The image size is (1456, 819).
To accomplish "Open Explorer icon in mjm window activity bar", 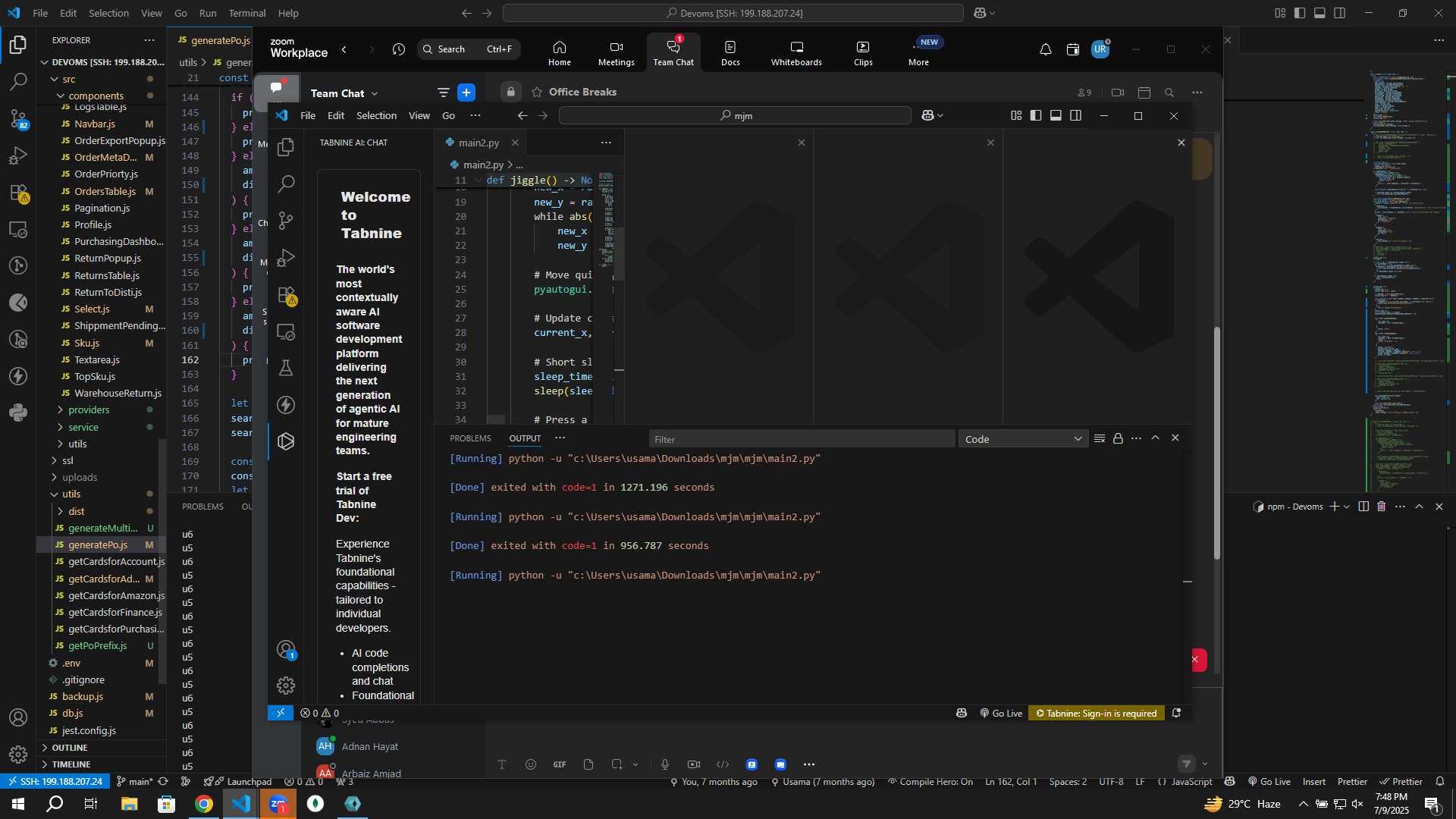I will pyautogui.click(x=286, y=146).
